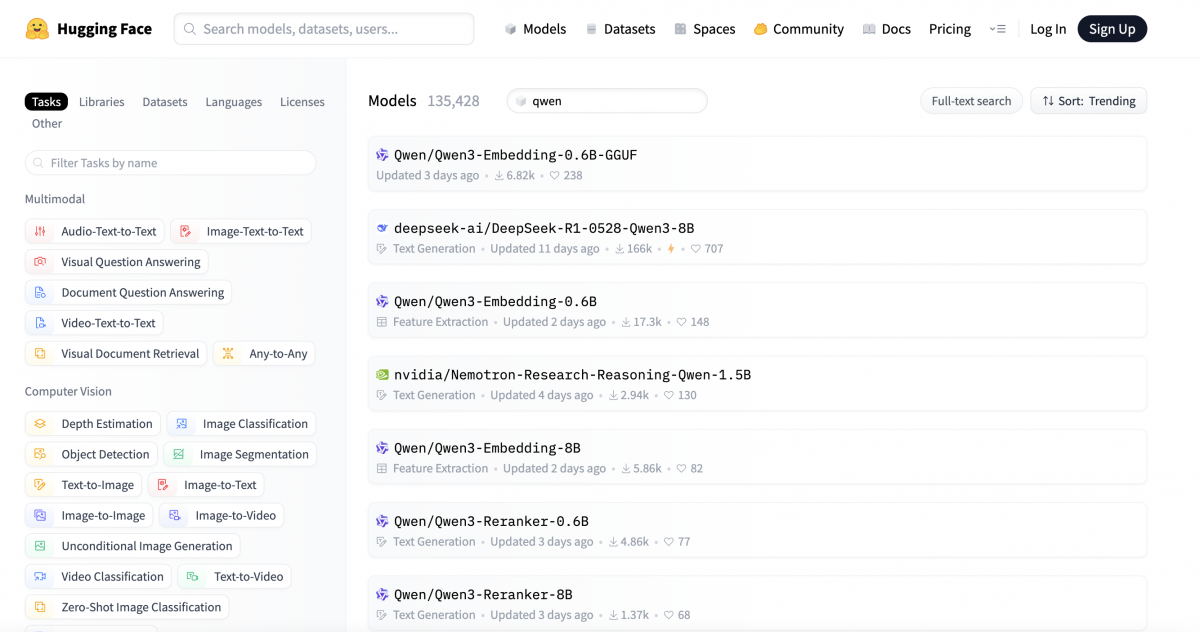1200x632 pixels.
Task: Click the Object Detection icon
Action: pos(40,454)
